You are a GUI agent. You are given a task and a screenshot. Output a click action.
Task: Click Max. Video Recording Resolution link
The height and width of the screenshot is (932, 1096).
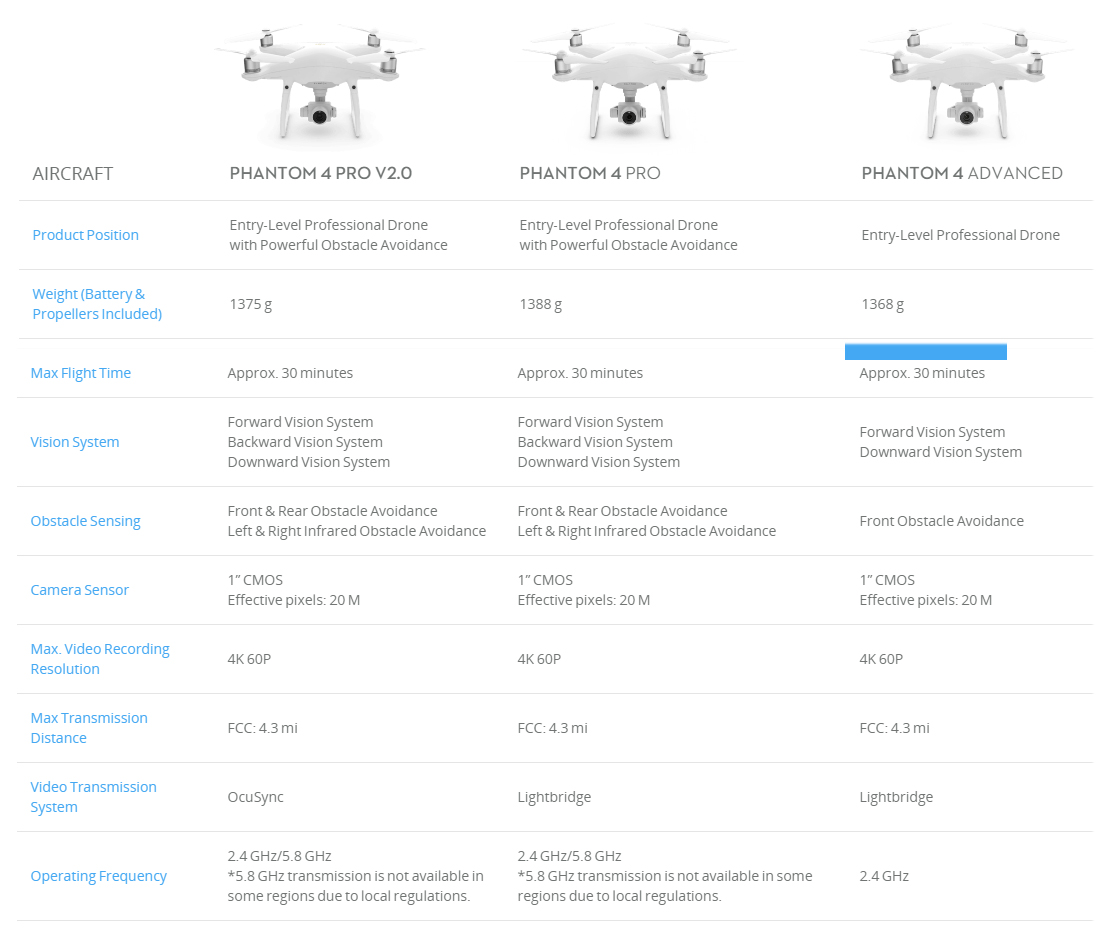pos(100,659)
